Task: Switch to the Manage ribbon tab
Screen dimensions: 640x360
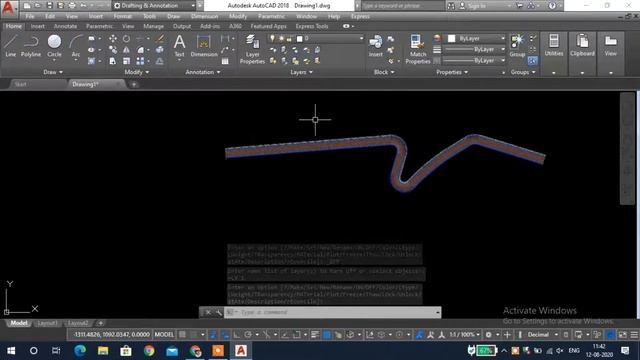Action: (153, 26)
